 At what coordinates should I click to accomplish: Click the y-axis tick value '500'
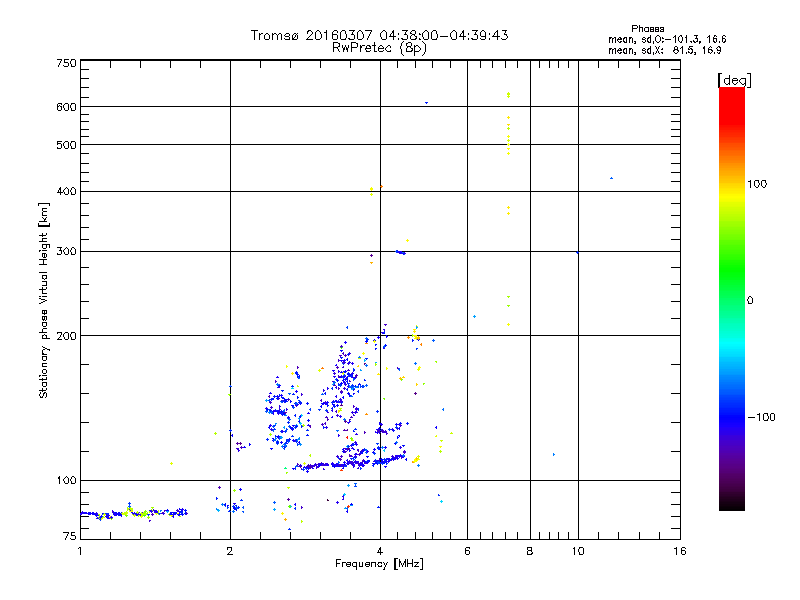click(x=66, y=145)
